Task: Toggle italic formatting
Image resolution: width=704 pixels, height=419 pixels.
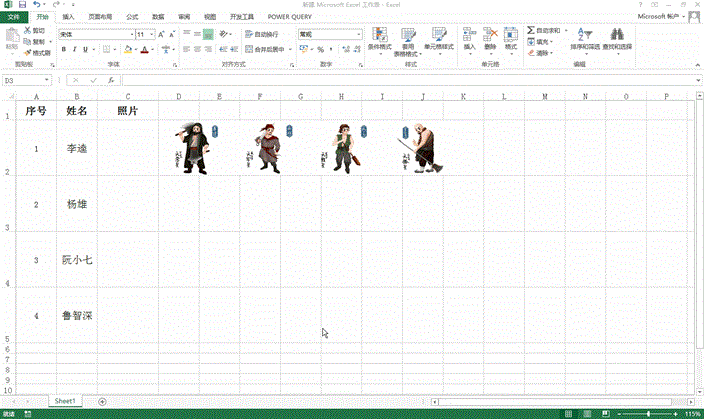Action: [74, 49]
